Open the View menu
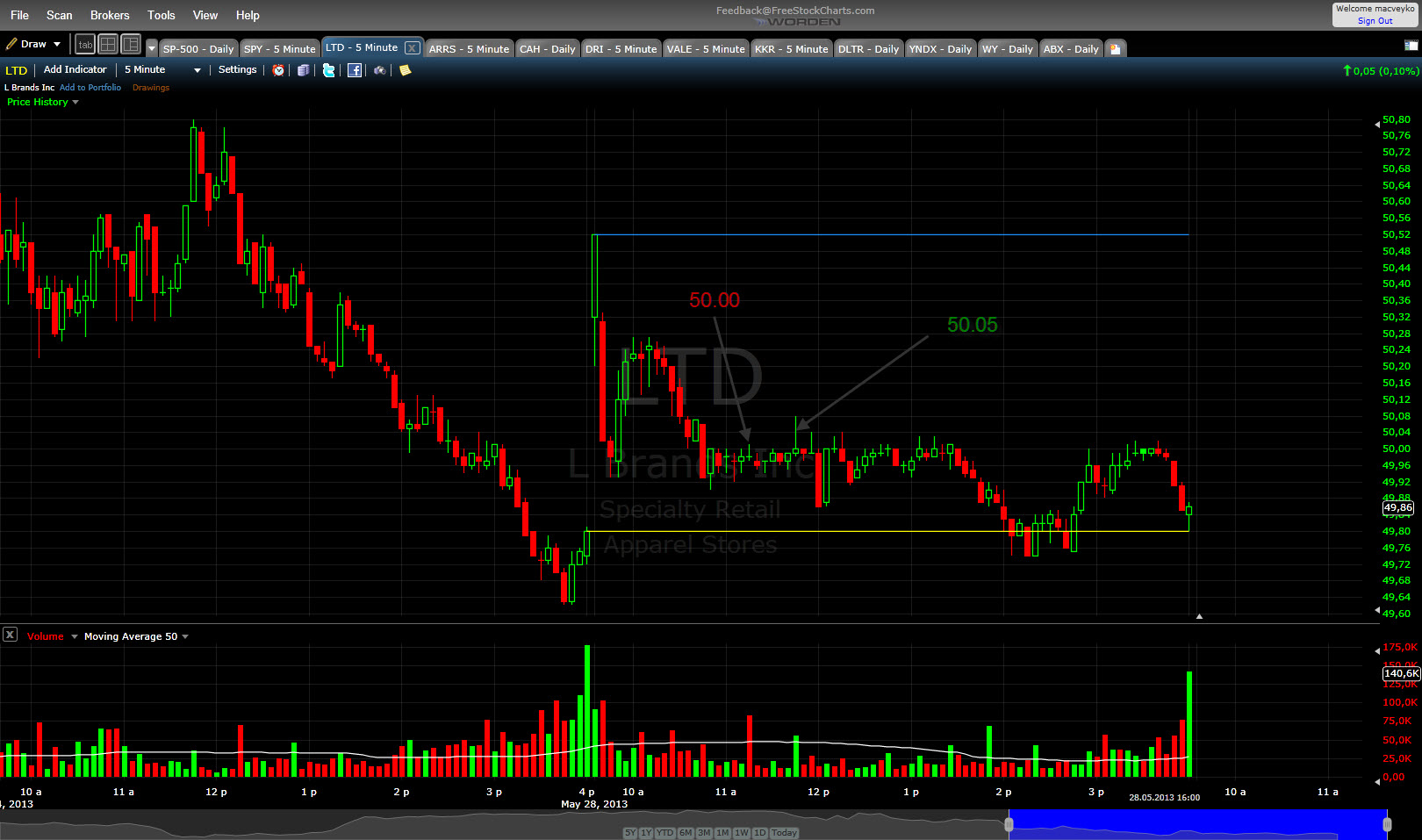This screenshot has height=840, width=1422. (205, 15)
